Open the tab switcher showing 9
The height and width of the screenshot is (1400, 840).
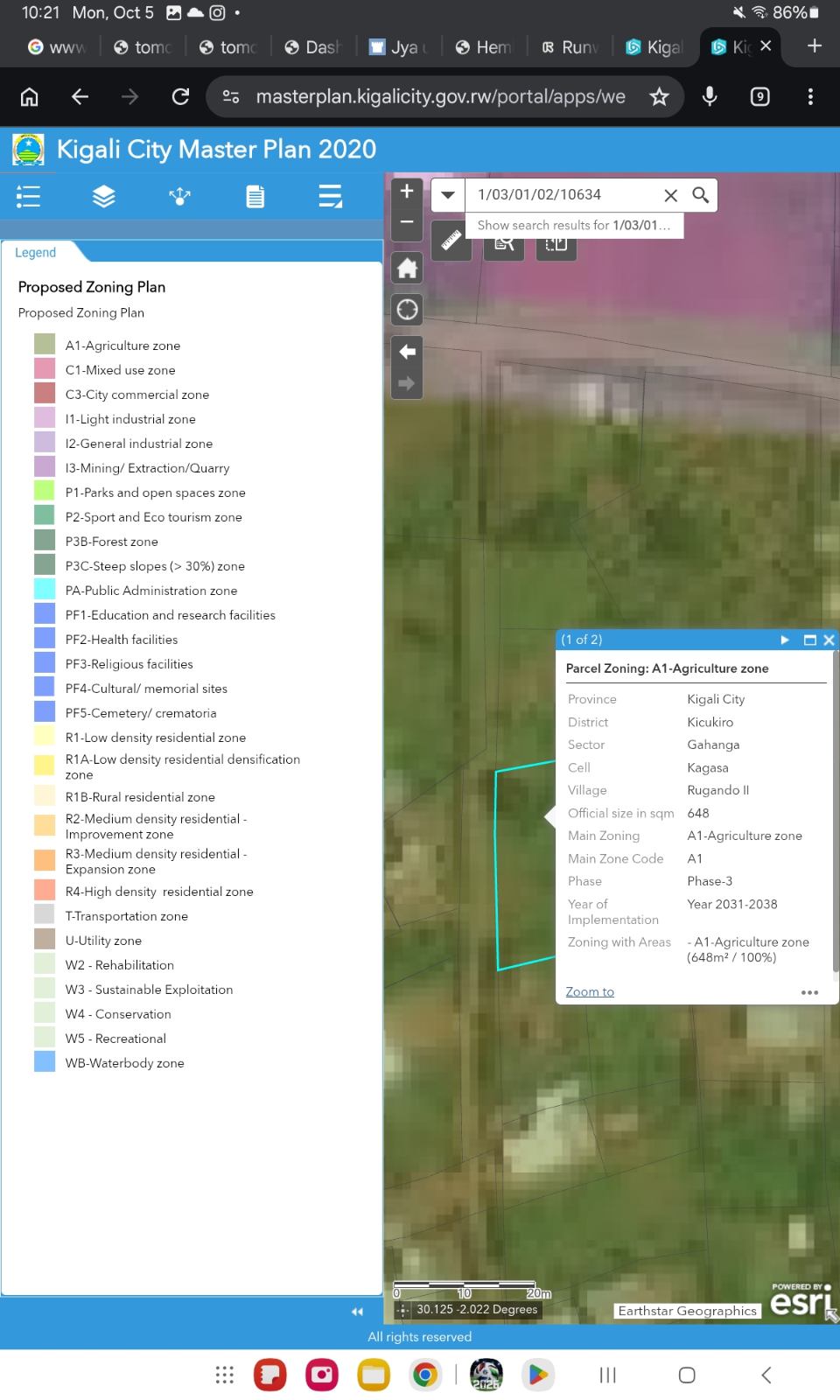[759, 96]
